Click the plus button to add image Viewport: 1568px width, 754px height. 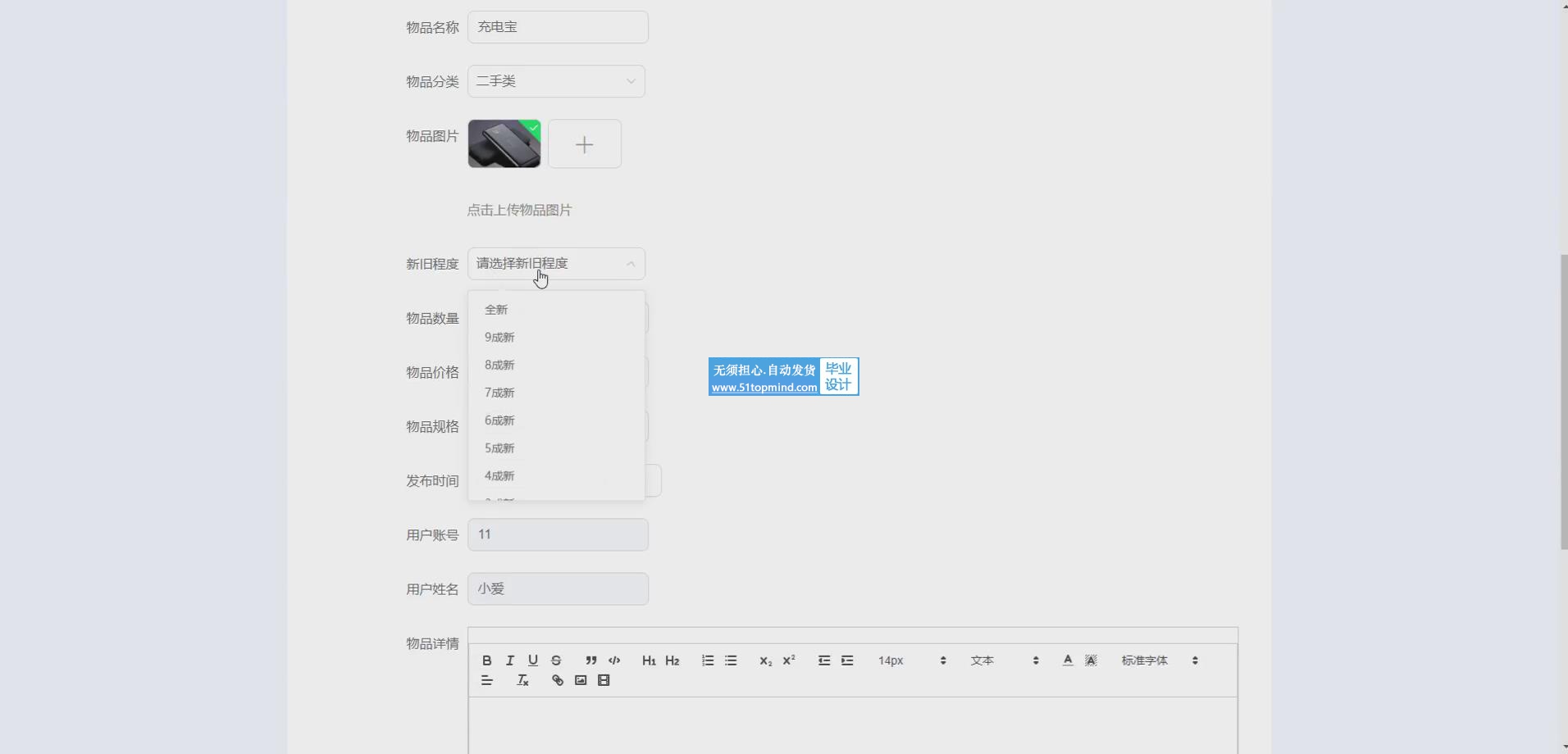pos(584,144)
